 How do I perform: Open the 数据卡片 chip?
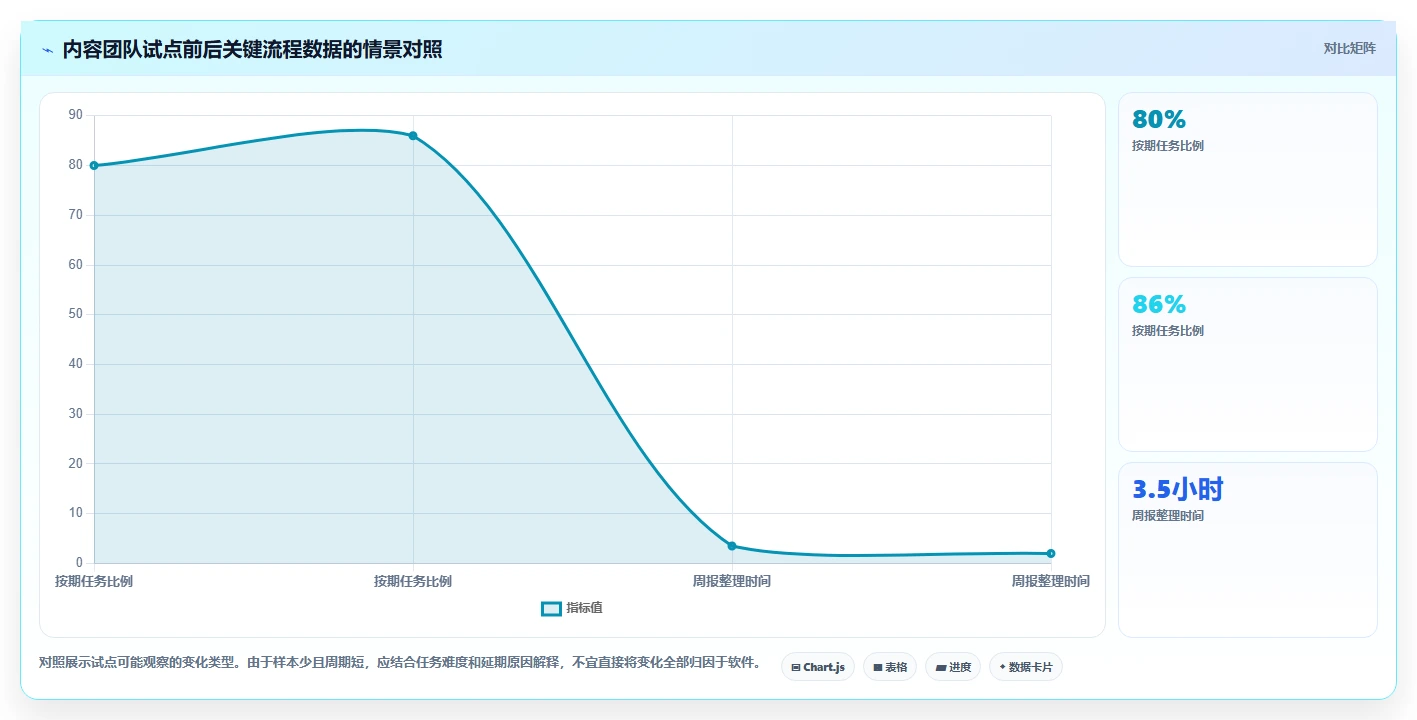(x=1025, y=667)
